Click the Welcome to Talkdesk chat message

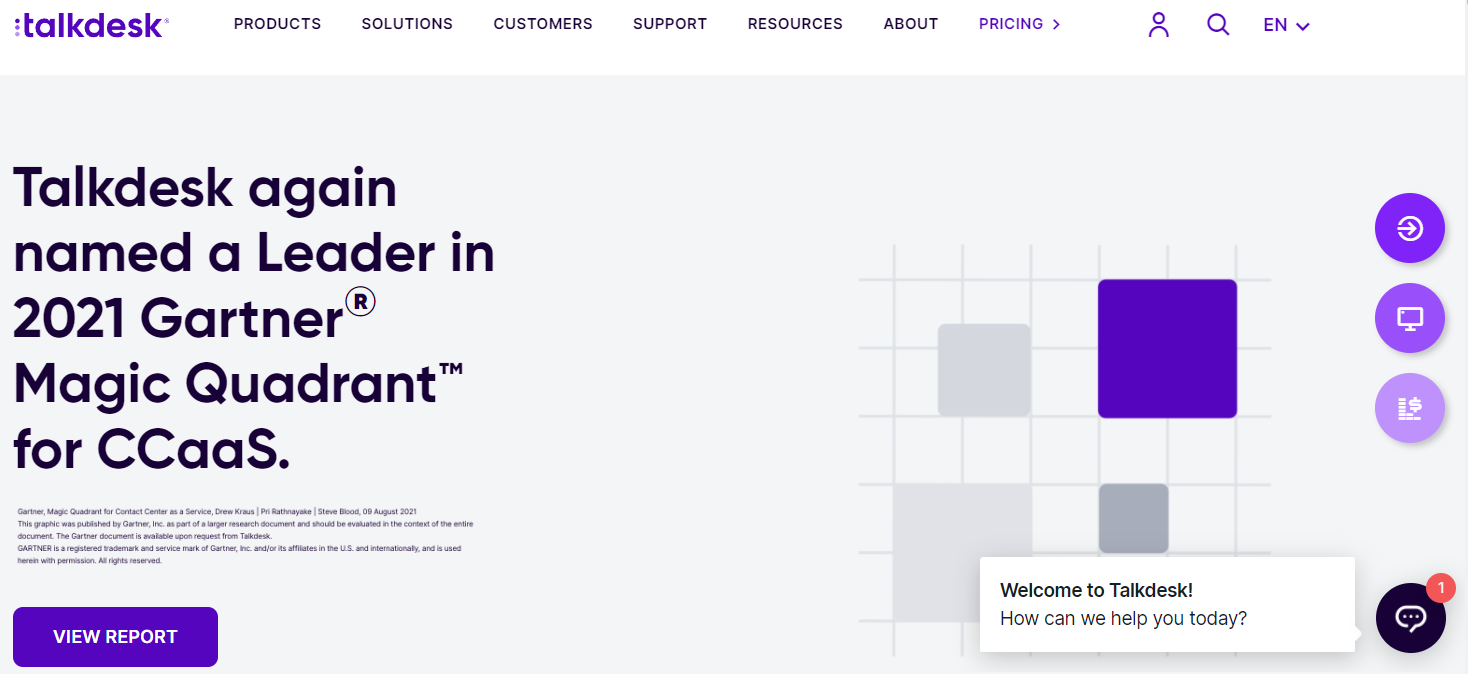coord(1167,605)
